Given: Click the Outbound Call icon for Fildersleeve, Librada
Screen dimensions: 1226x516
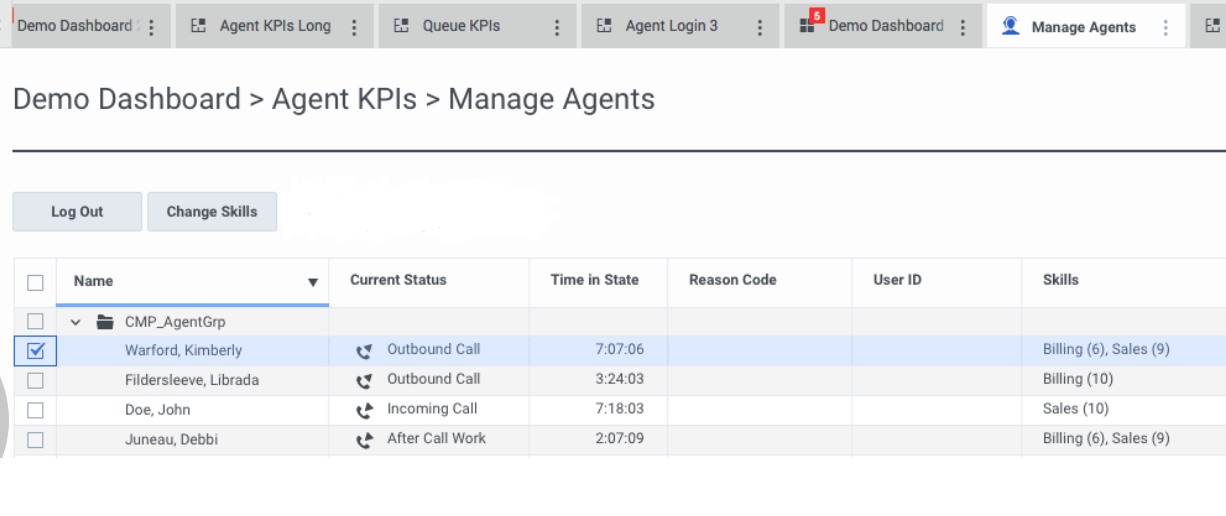Looking at the screenshot, I should pos(364,380).
